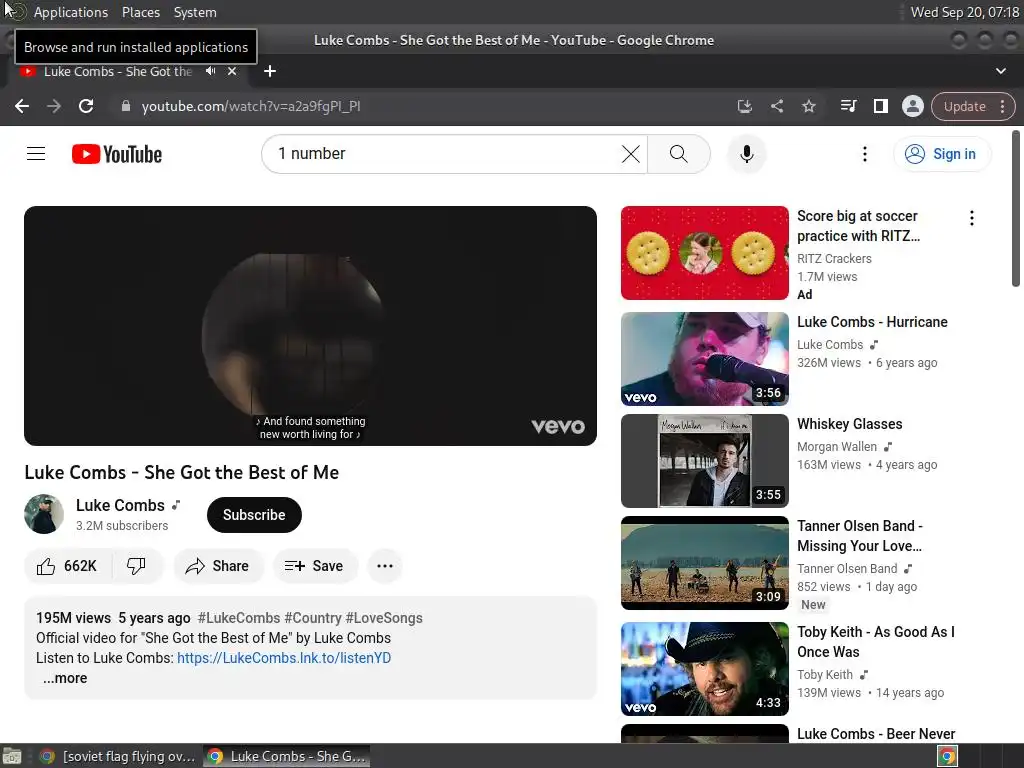
Task: Open the YouTube guide hamburger menu
Action: 36,154
